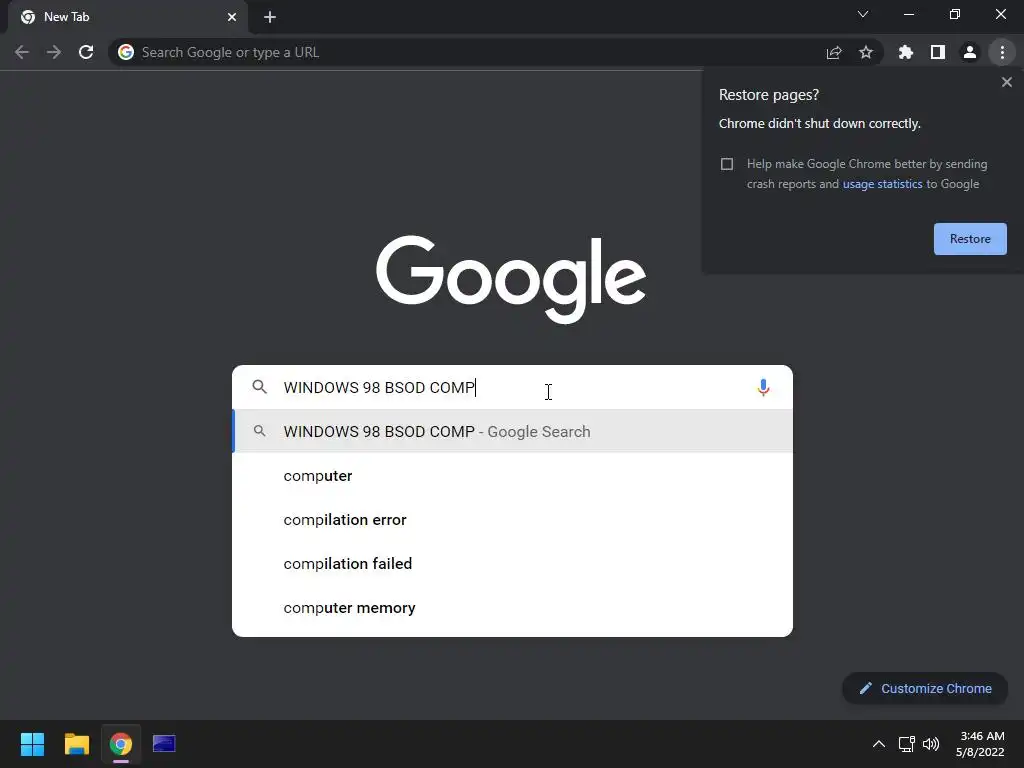Open File Explorer from taskbar

click(76, 744)
